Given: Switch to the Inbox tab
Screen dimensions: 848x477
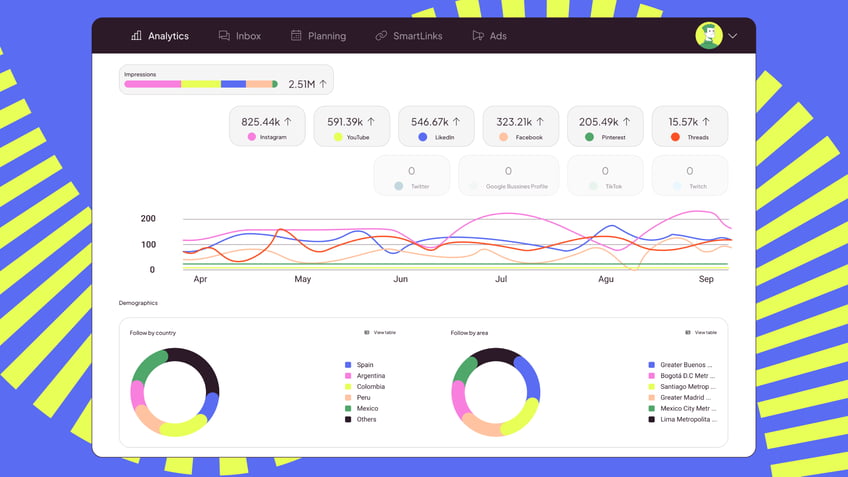Looking at the screenshot, I should pos(240,36).
